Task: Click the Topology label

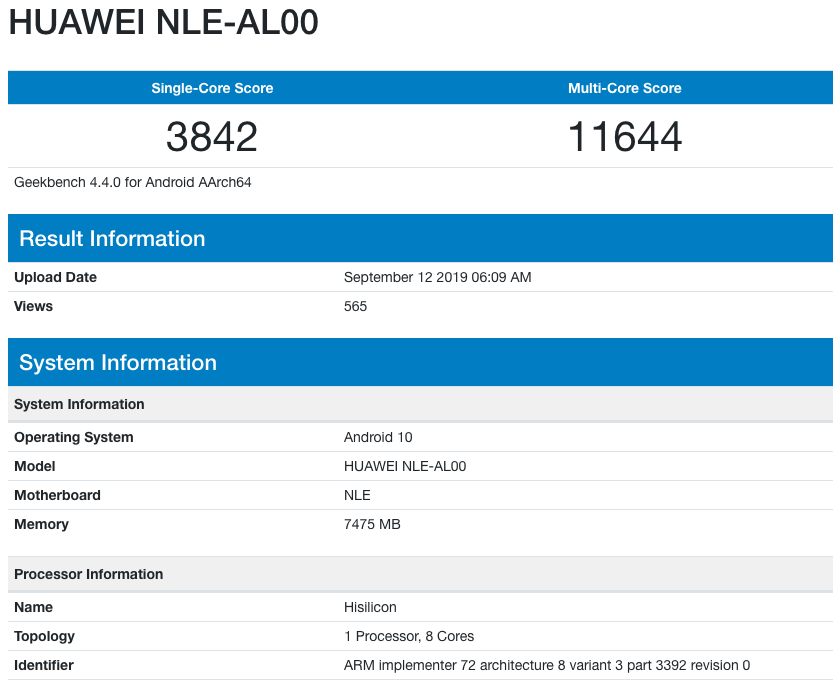Action: (x=44, y=636)
